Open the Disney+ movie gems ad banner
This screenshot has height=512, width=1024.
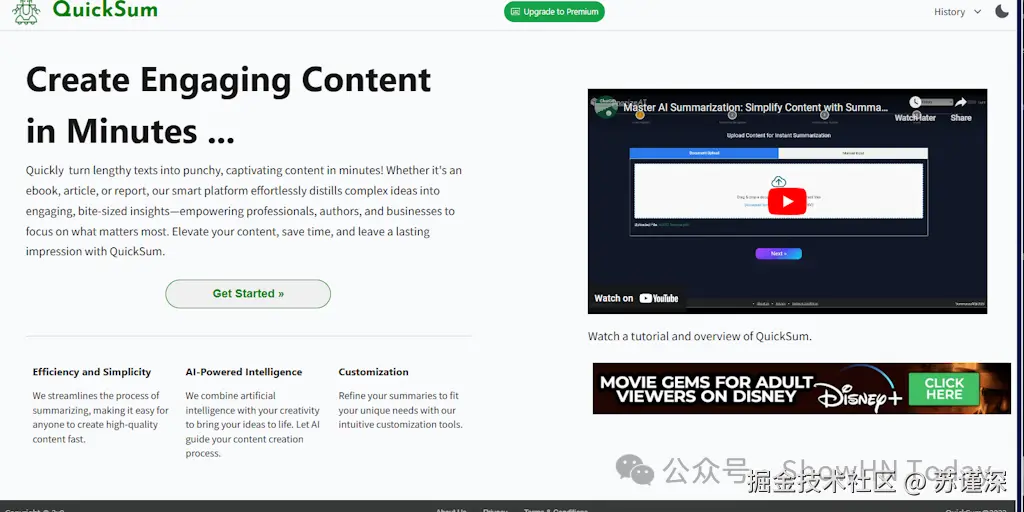801,389
